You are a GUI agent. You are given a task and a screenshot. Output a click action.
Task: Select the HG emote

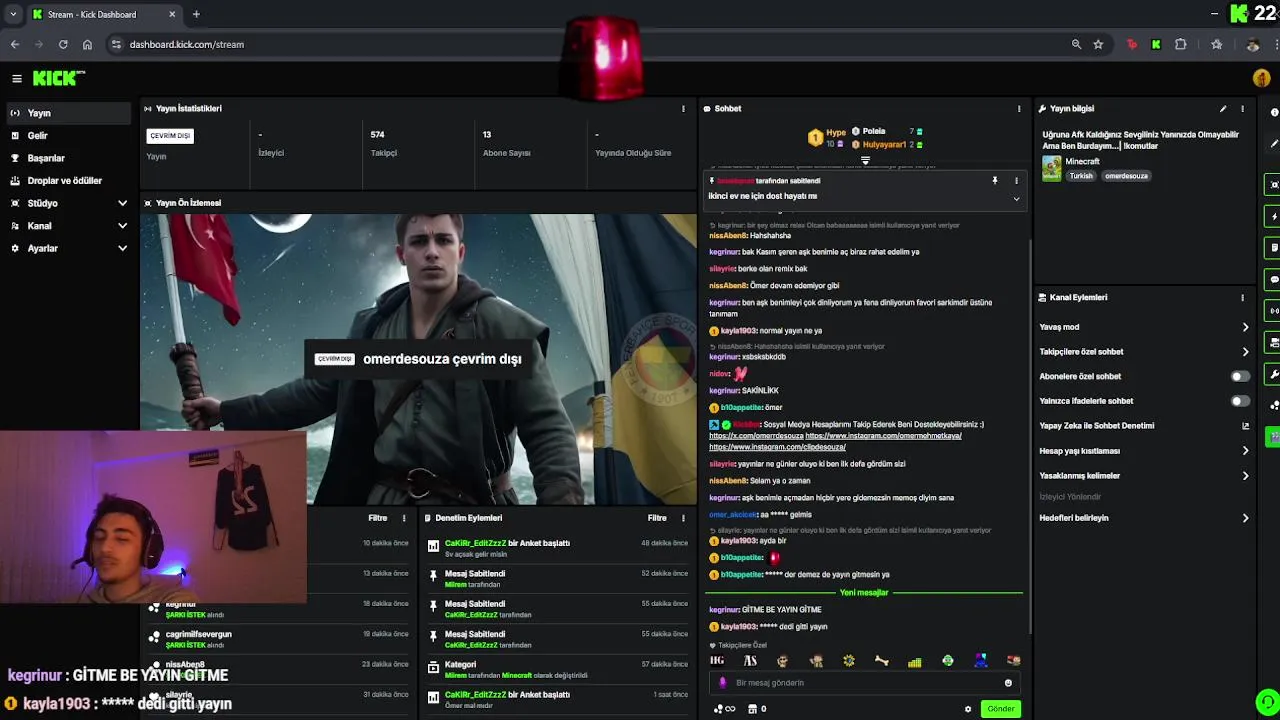[x=717, y=661]
